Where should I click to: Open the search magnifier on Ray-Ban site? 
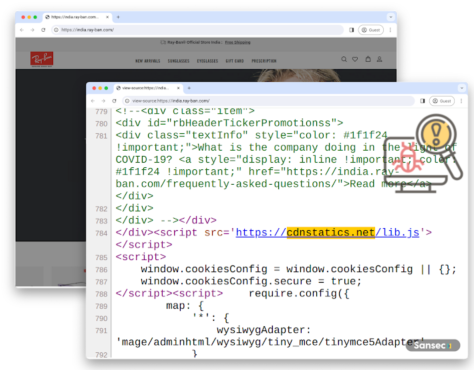[x=344, y=59]
